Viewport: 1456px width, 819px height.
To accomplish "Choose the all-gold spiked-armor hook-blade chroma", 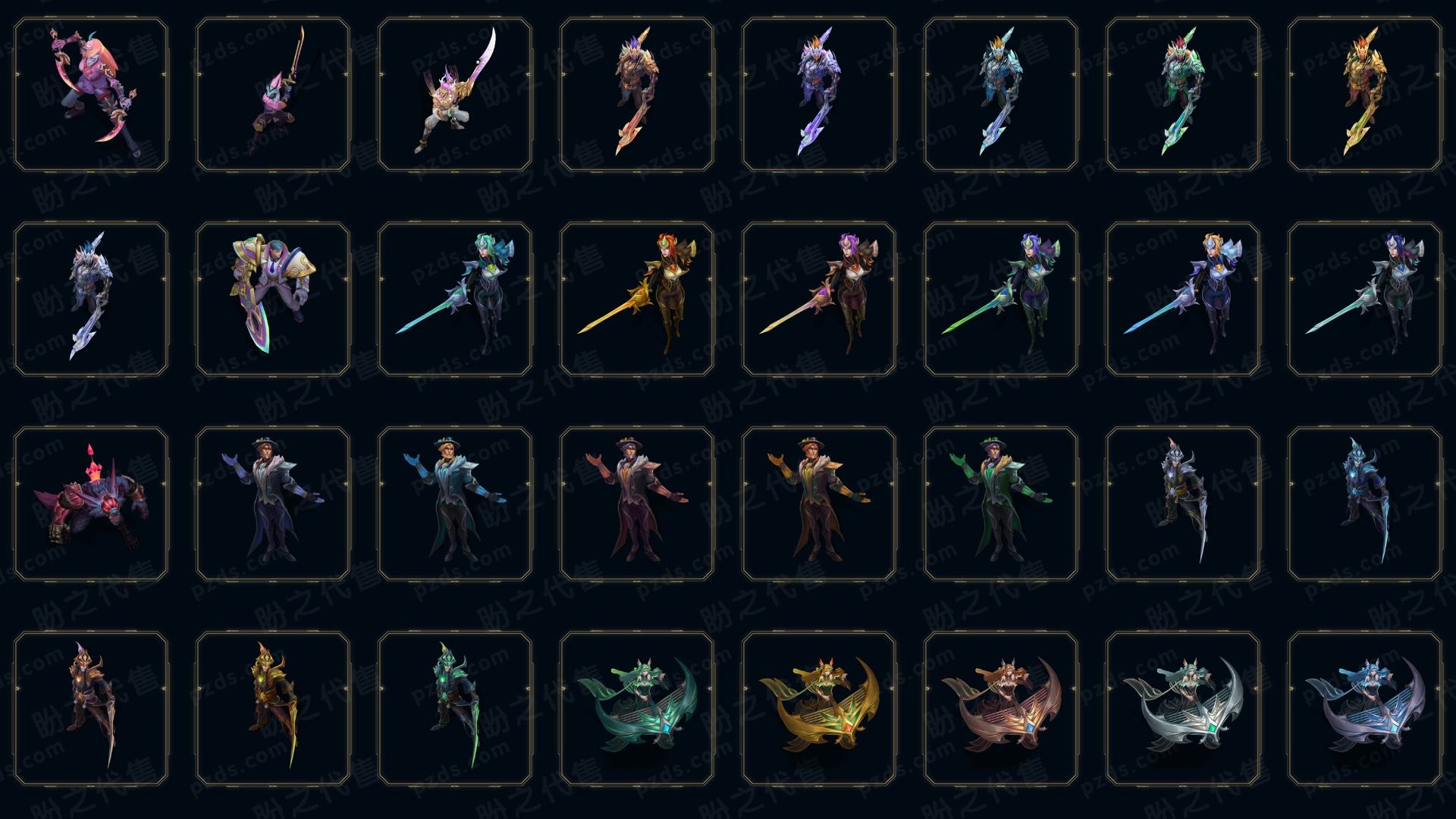I will pyautogui.click(x=1365, y=95).
